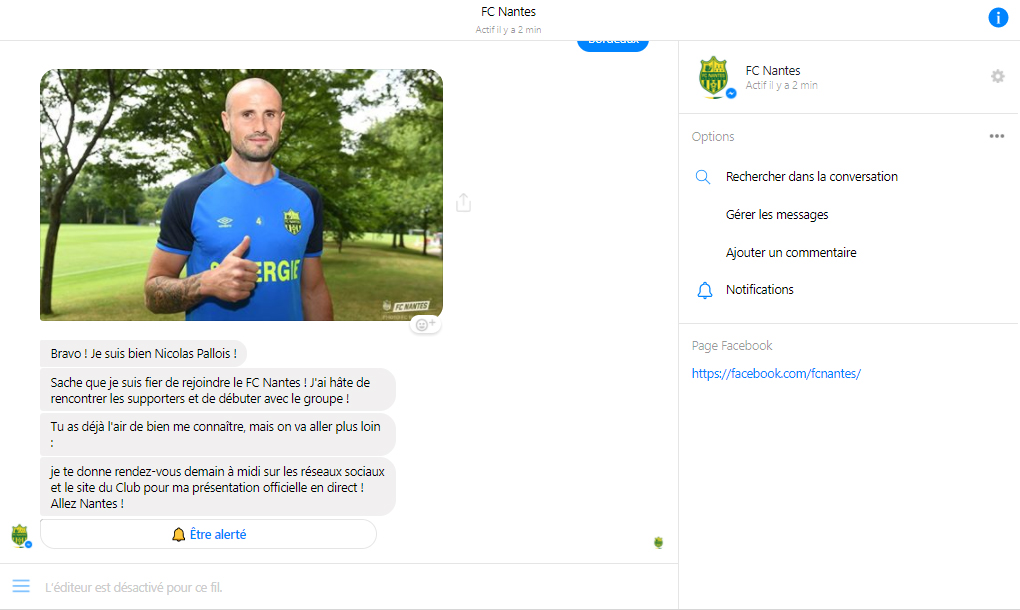Open the hamburger menu beside the editor
This screenshot has width=1020, height=610.
tap(21, 586)
